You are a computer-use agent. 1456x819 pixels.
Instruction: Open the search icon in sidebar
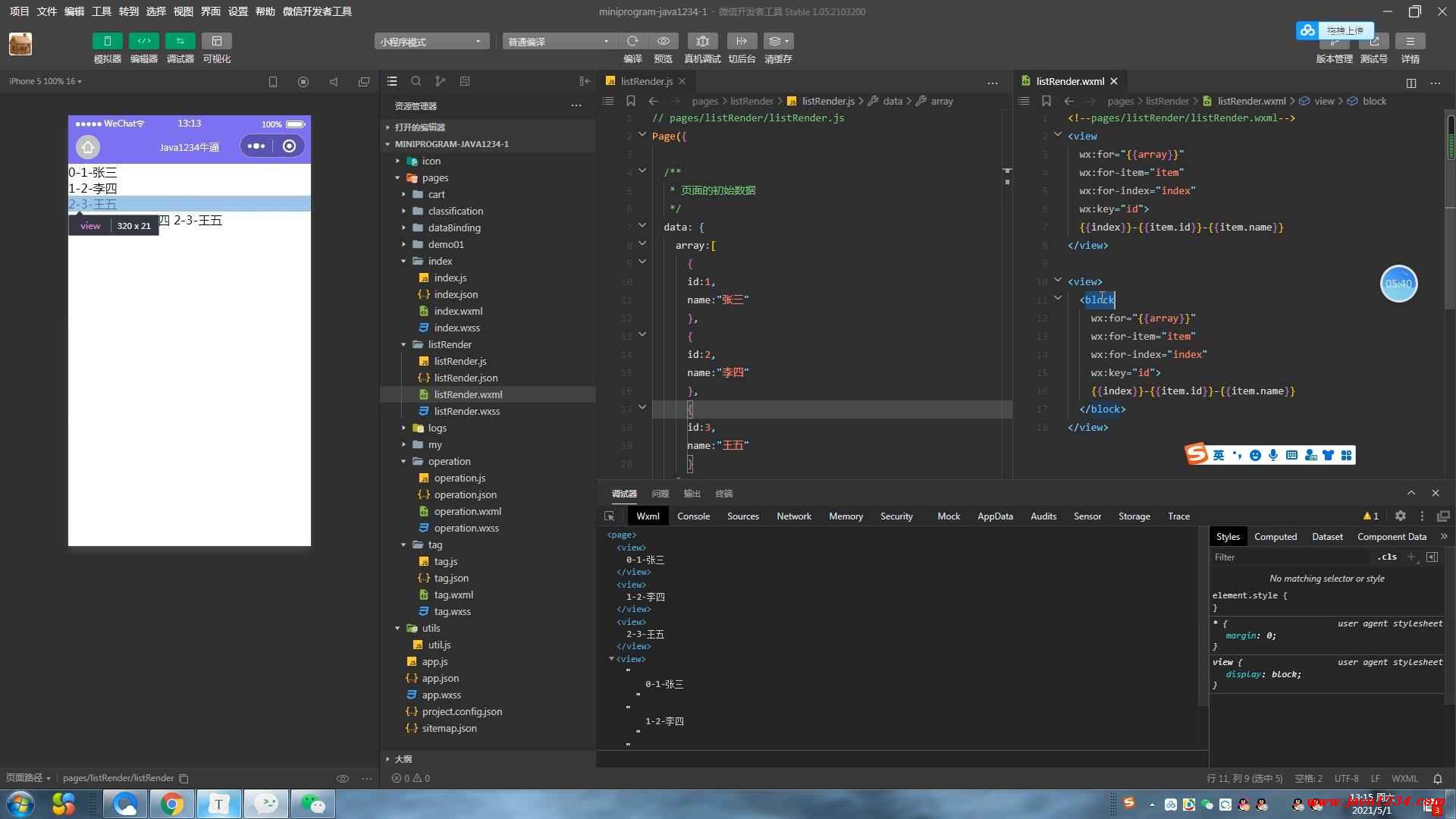[416, 81]
